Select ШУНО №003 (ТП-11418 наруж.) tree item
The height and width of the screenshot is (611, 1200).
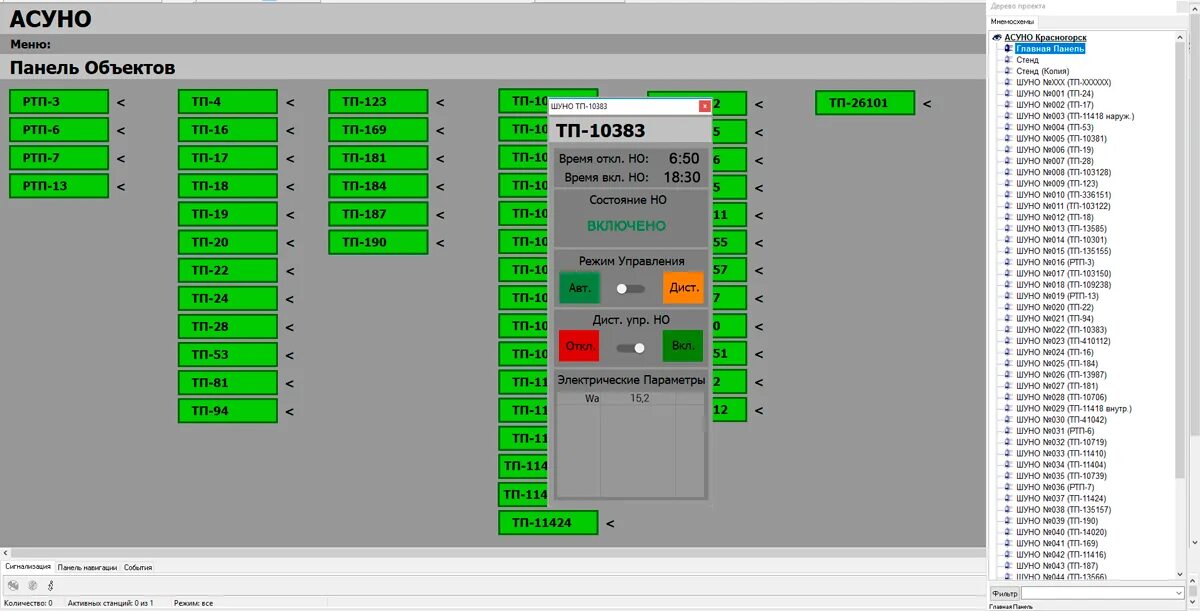click(x=1075, y=116)
